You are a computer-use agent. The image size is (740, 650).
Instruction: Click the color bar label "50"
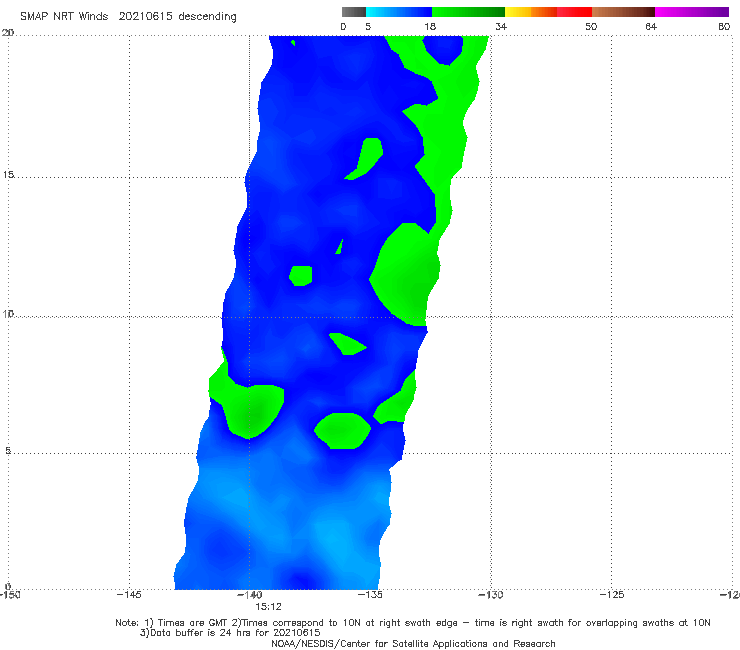point(591,27)
